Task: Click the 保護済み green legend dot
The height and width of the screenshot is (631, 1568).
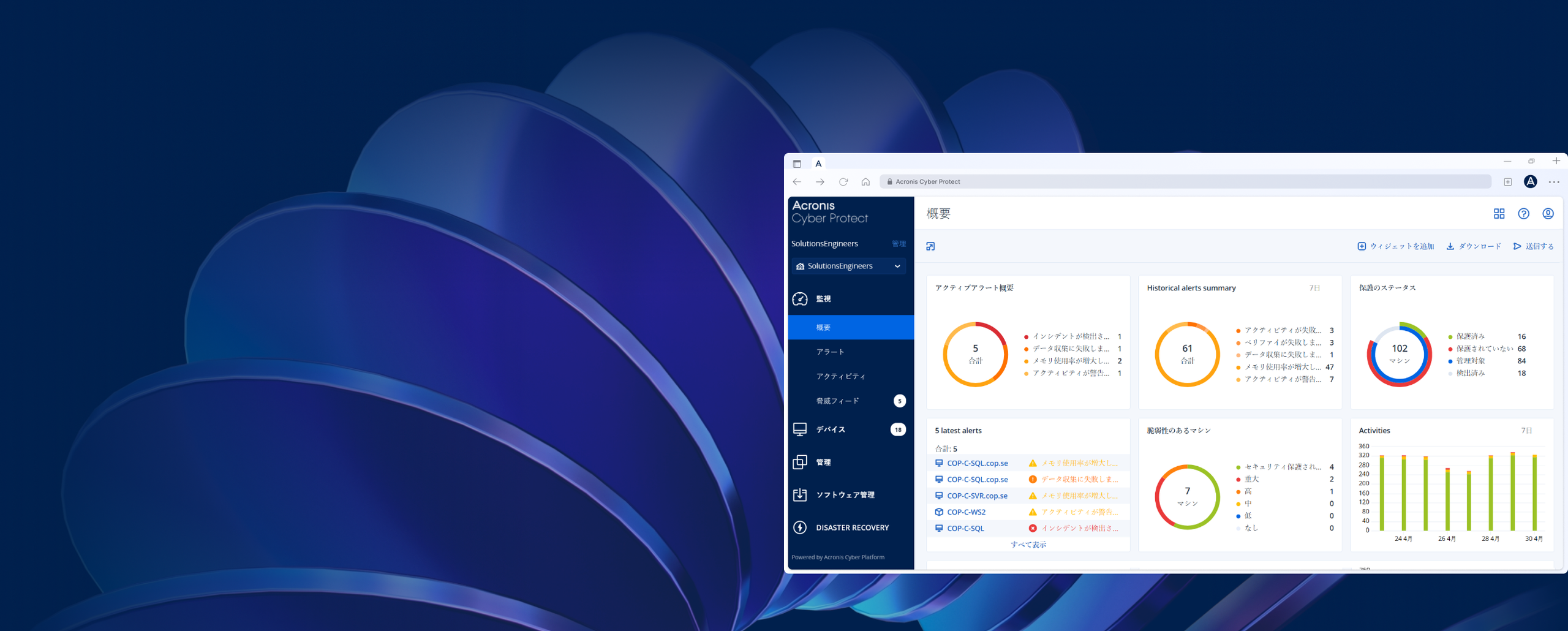Action: tap(1450, 337)
